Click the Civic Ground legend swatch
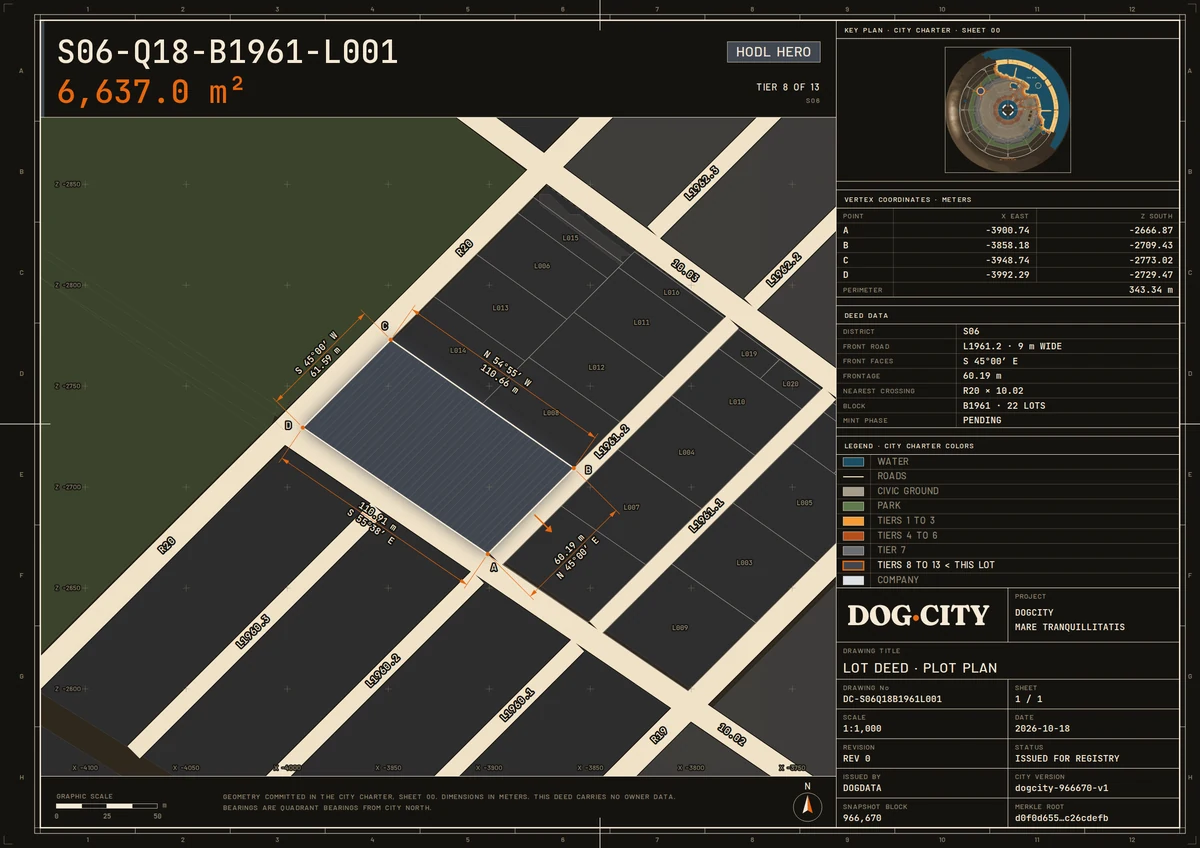This screenshot has width=1200, height=848. coord(853,491)
